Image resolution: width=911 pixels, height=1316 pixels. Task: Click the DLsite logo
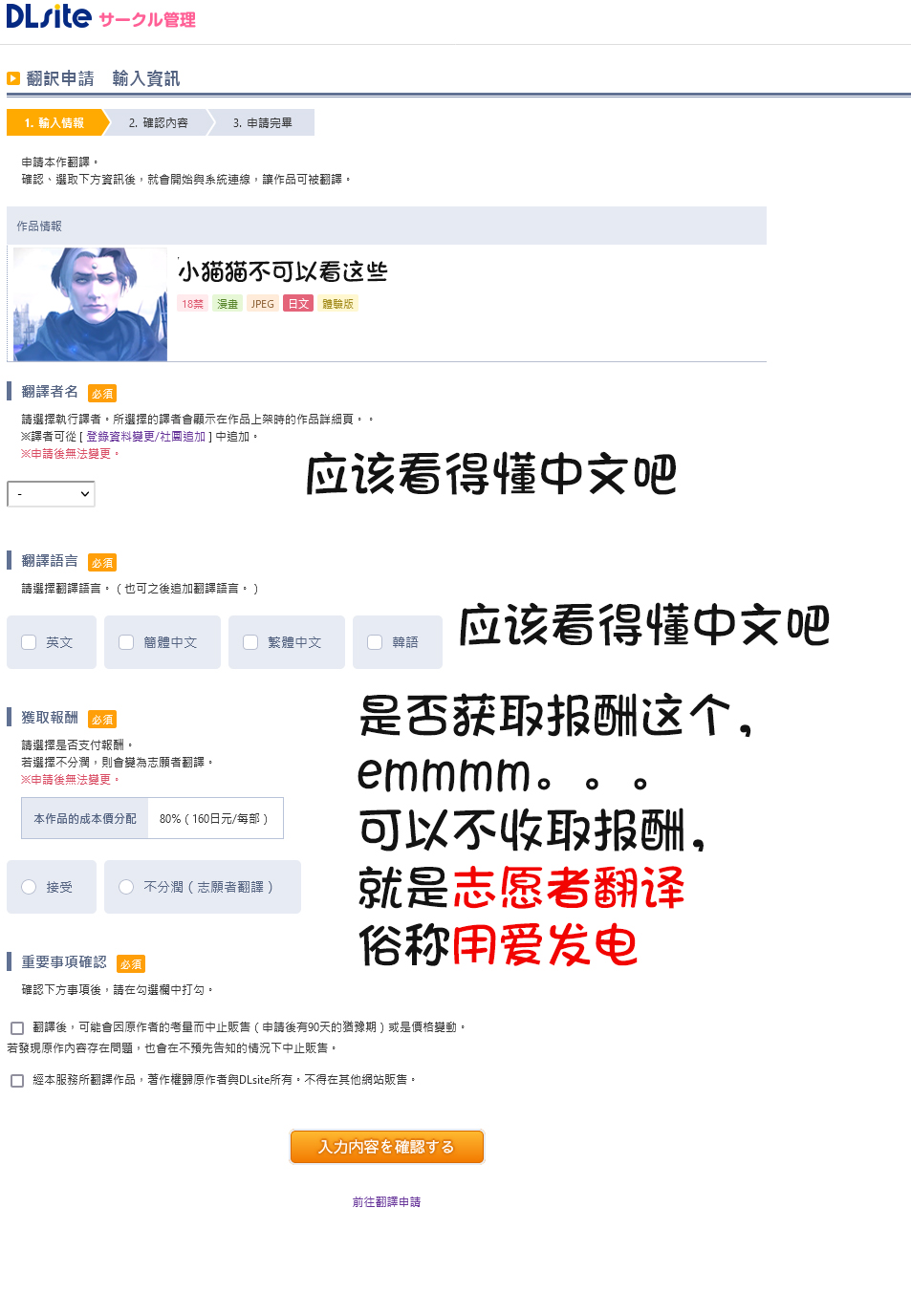[49, 16]
